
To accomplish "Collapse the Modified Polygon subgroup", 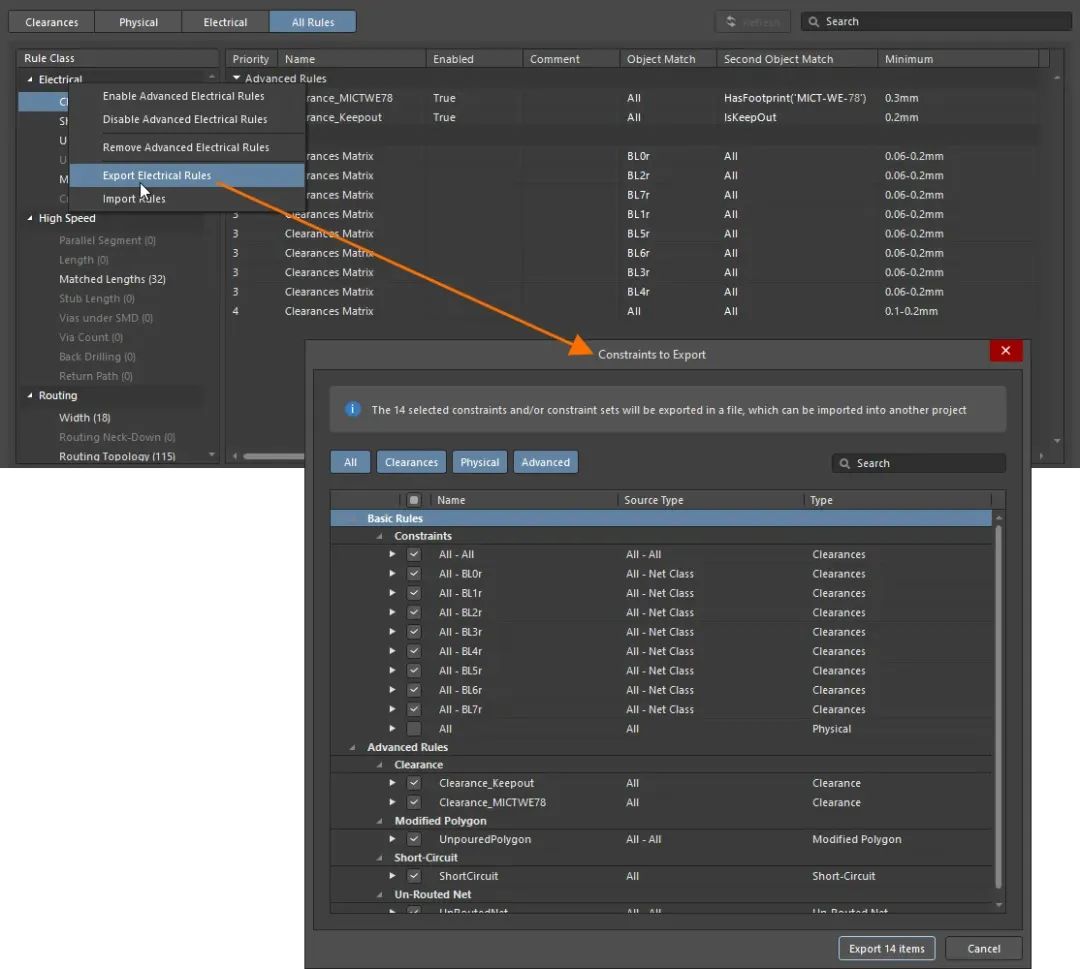I will pos(380,821).
